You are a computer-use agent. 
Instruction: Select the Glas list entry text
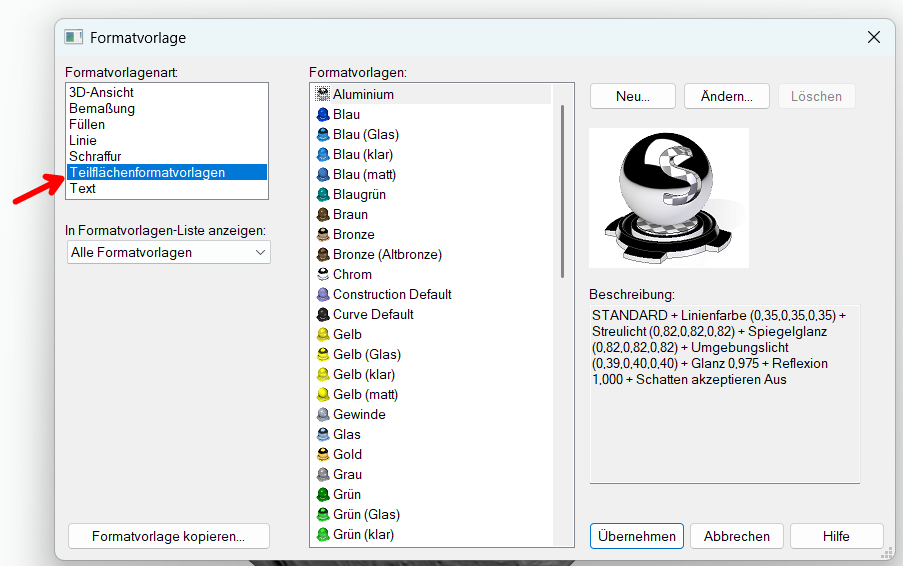[x=347, y=434]
